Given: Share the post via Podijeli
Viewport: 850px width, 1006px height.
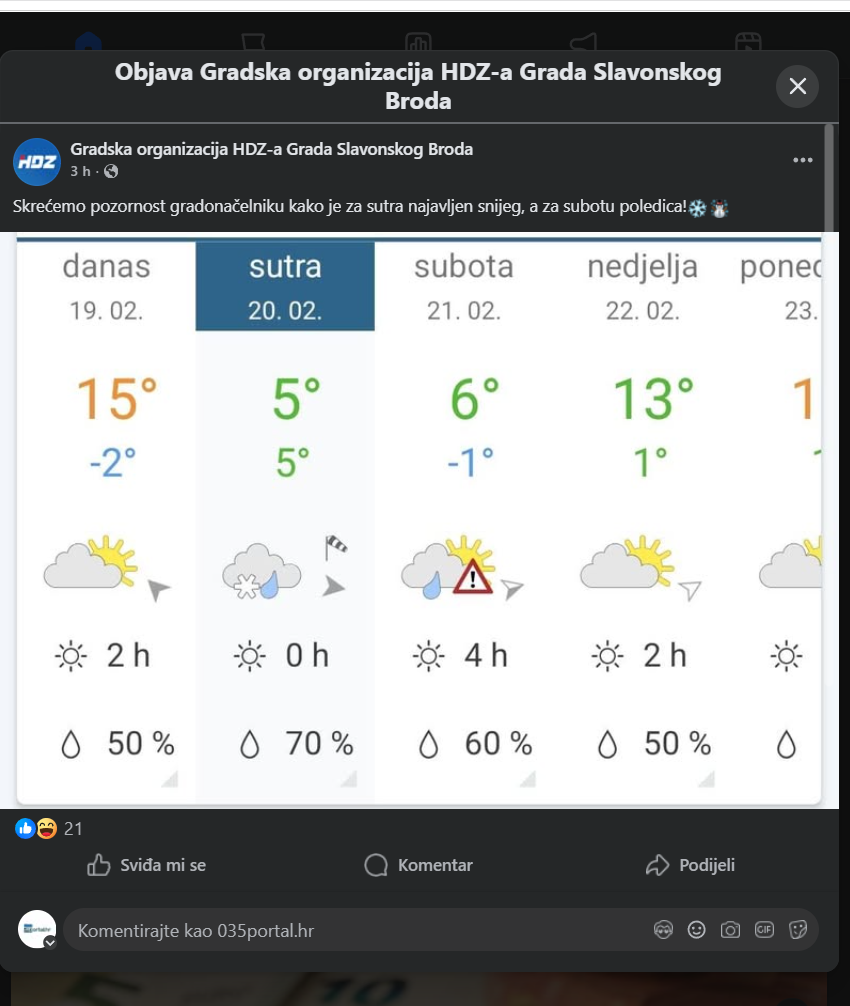Looking at the screenshot, I should (x=691, y=865).
